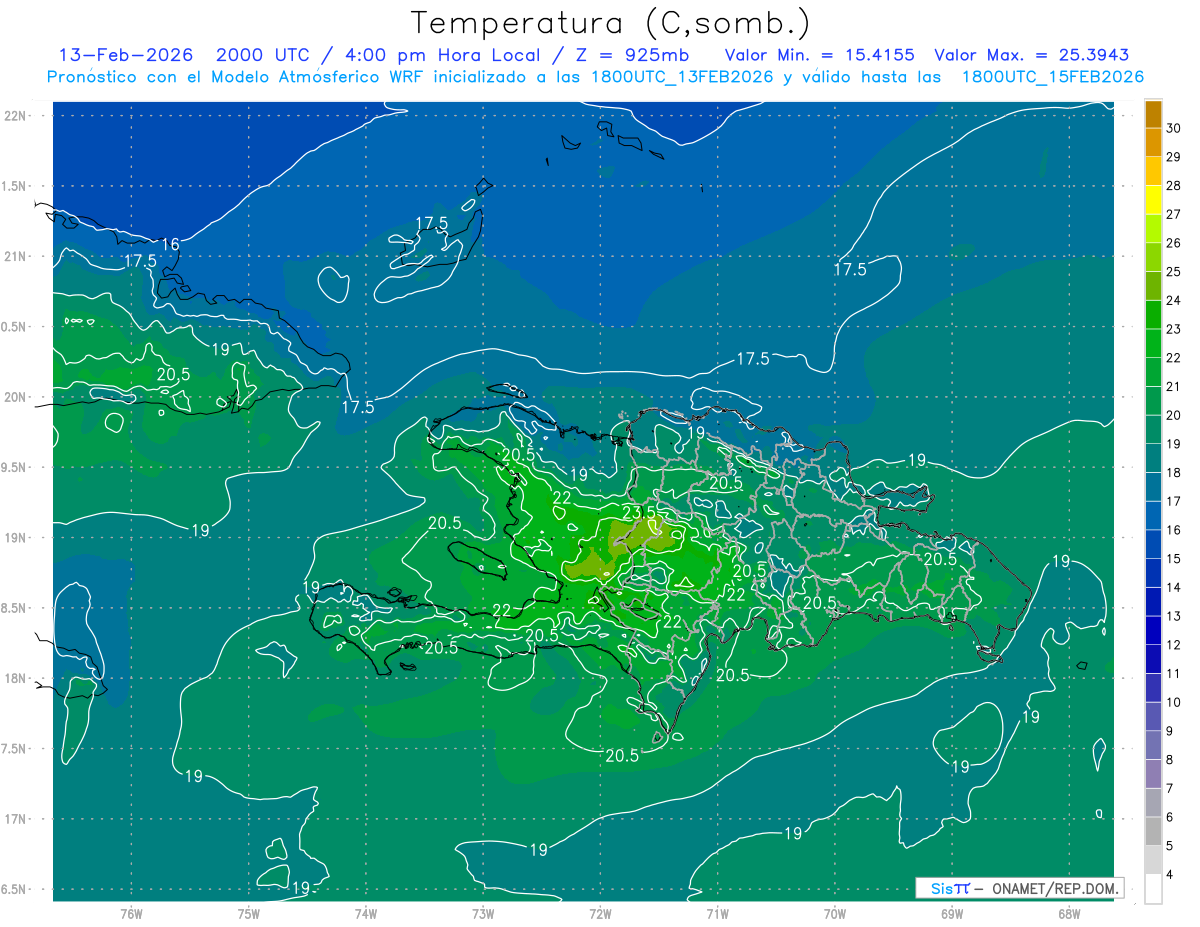Click the "68W" longitude axis label
Screen dimensions: 1200x927
pos(1069,914)
